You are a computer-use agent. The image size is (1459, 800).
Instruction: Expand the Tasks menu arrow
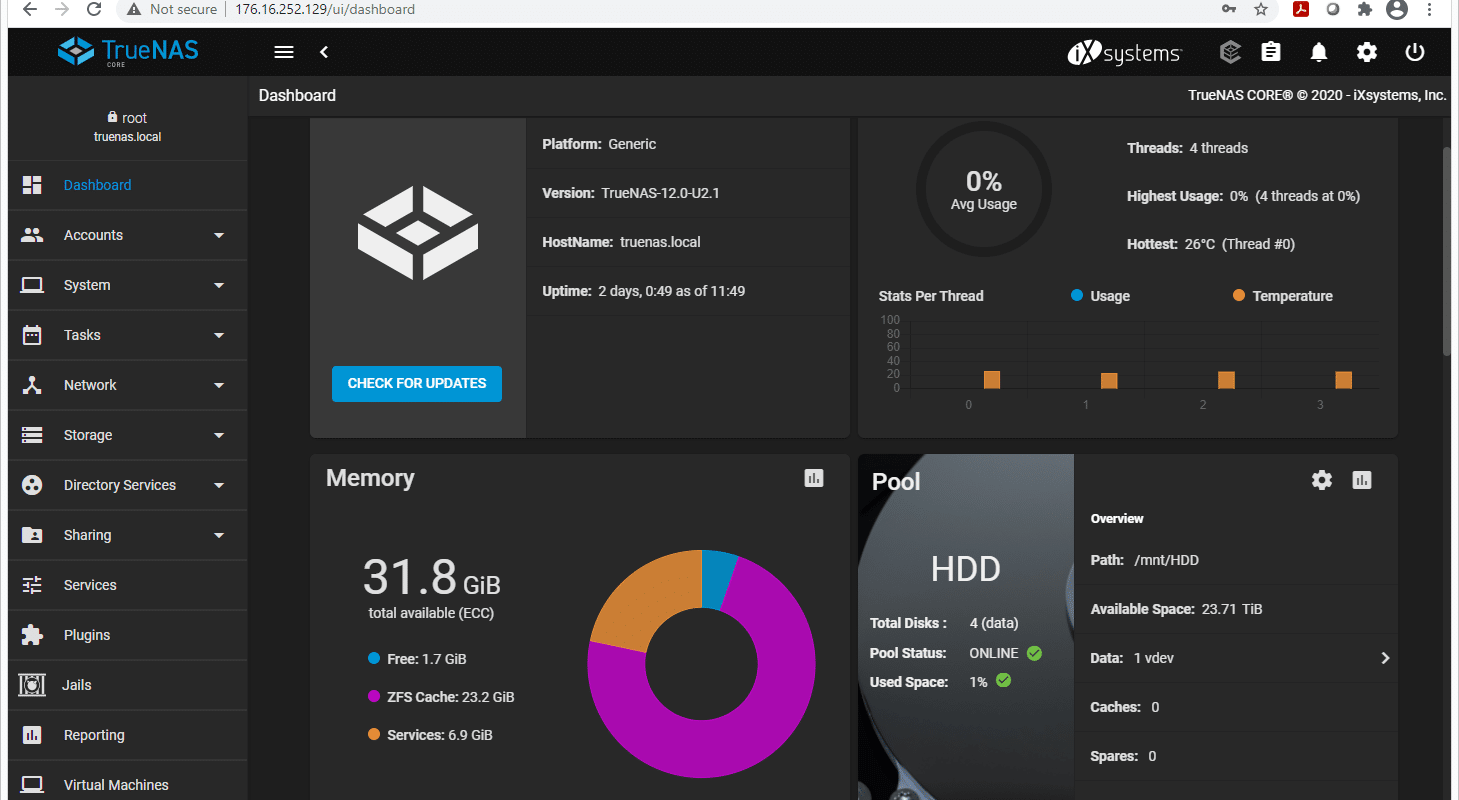pyautogui.click(x=219, y=336)
